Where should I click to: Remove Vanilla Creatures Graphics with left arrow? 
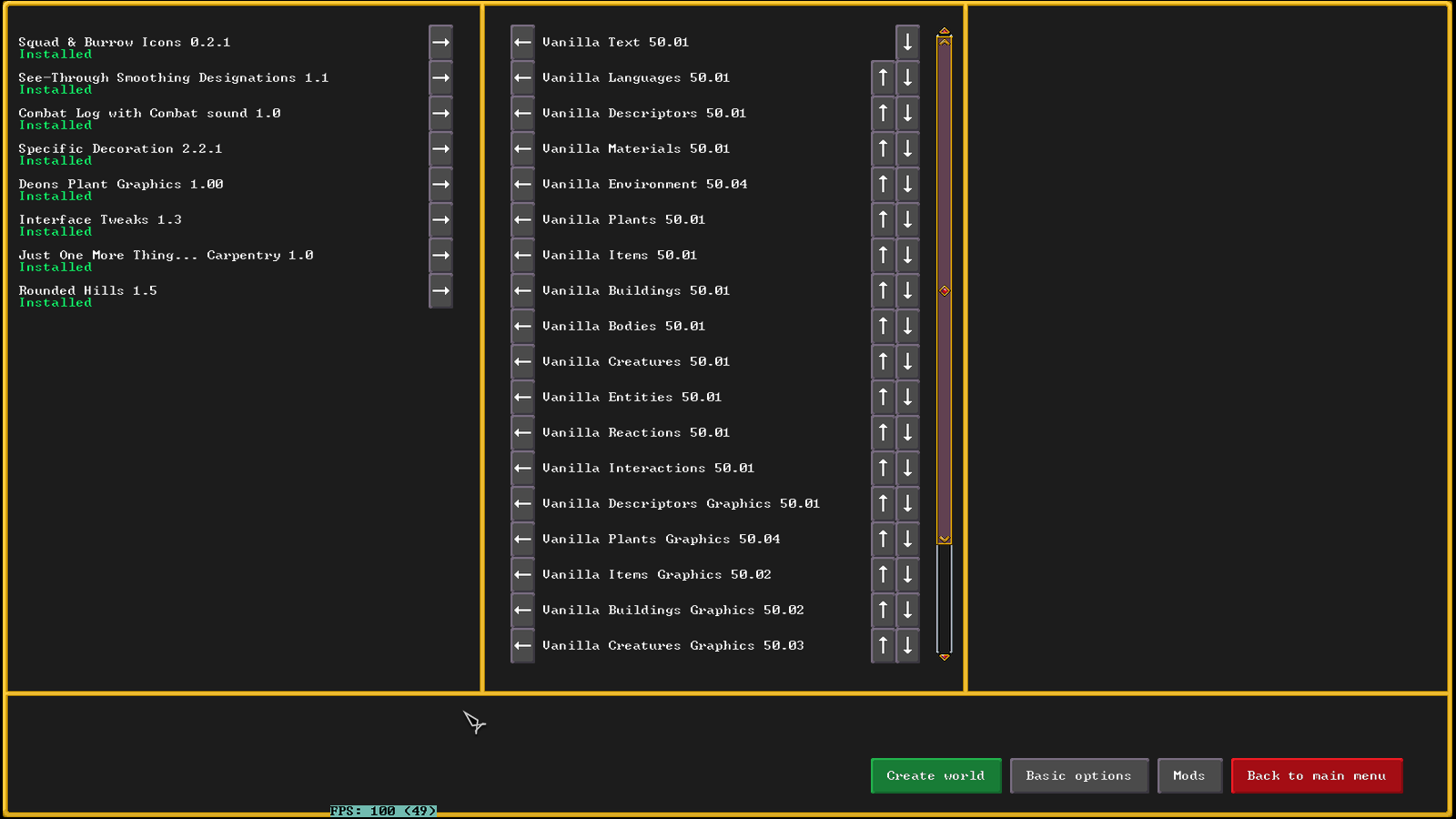point(522,645)
